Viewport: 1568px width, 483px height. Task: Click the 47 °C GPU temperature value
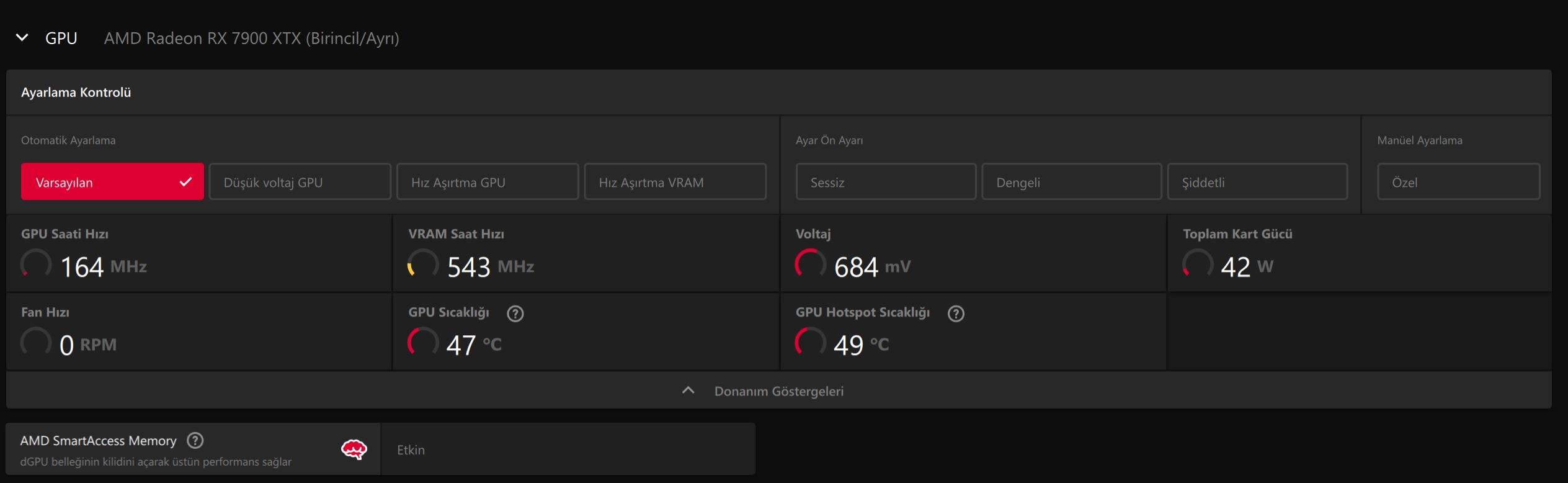474,345
